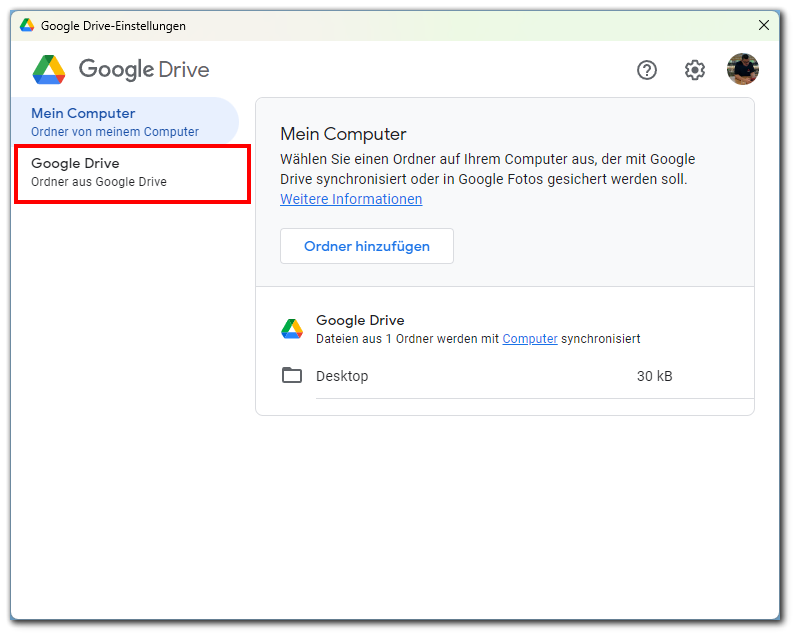Click the Google Drive icon in the sync section
The image size is (798, 638).
click(292, 329)
